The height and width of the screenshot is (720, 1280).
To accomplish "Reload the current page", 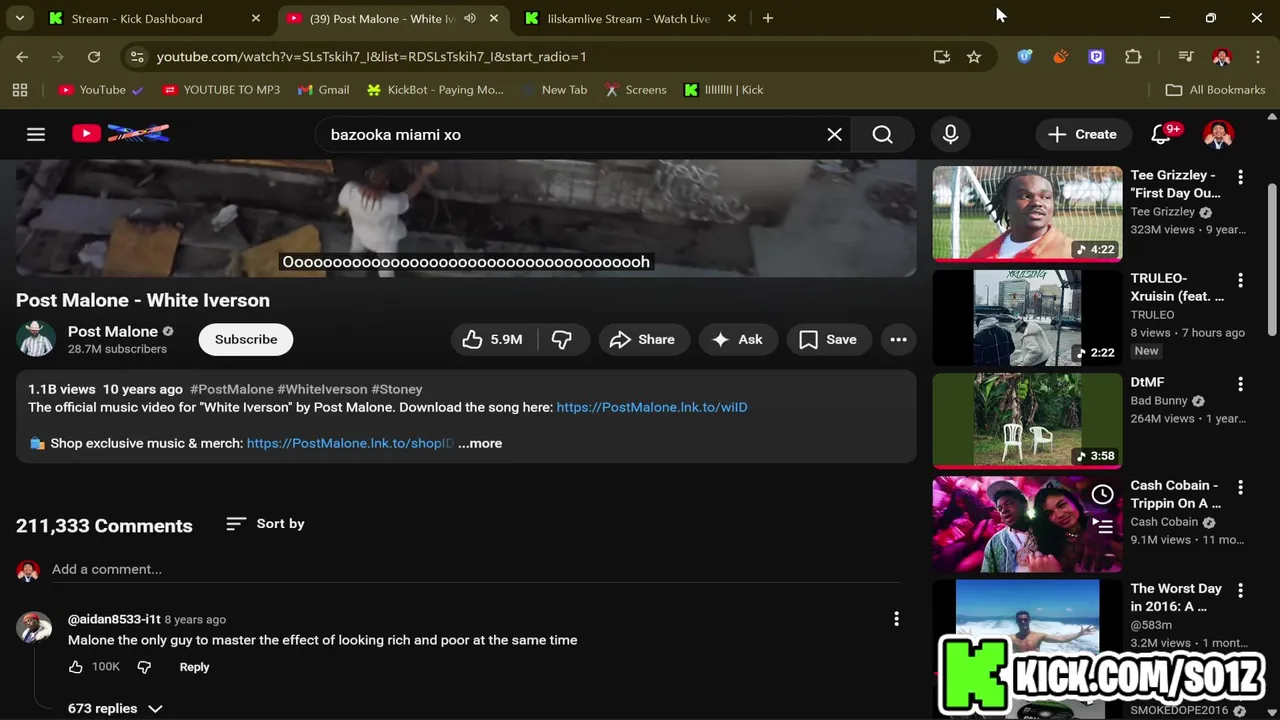I will tap(93, 57).
